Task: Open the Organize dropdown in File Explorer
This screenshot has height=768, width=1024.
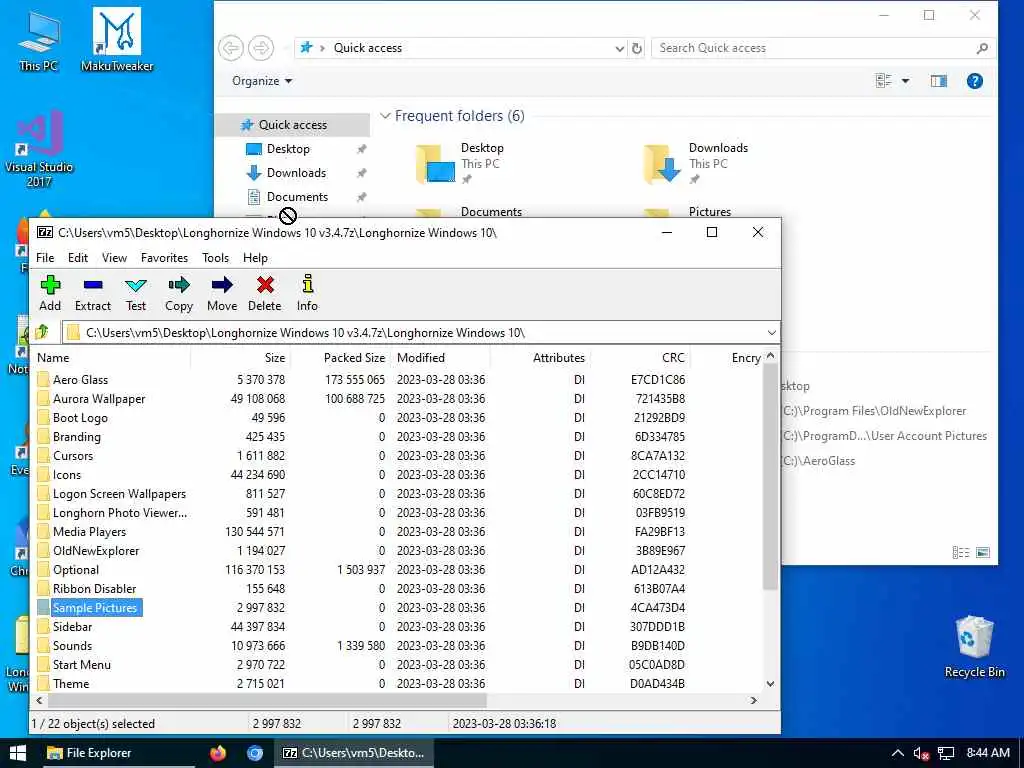Action: (262, 81)
